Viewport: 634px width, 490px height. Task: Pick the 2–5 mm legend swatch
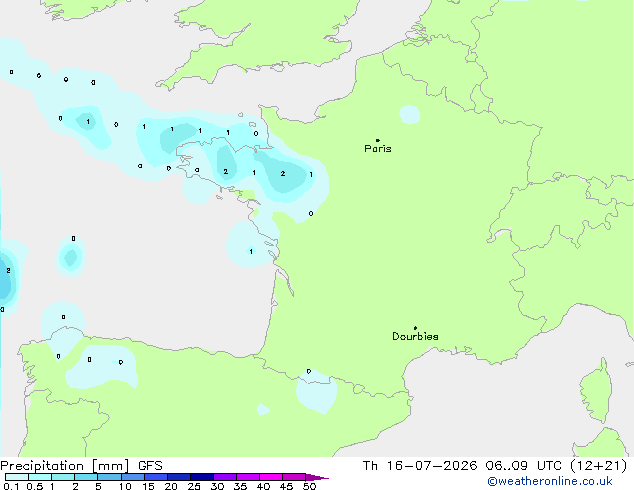coord(86,477)
